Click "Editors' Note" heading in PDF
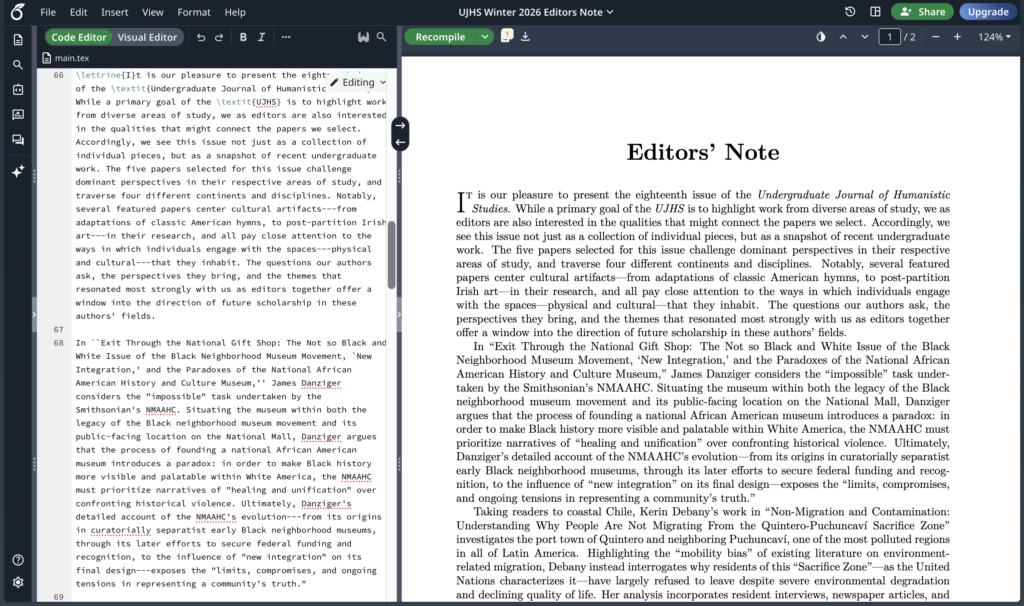The width and height of the screenshot is (1024, 606). [703, 152]
